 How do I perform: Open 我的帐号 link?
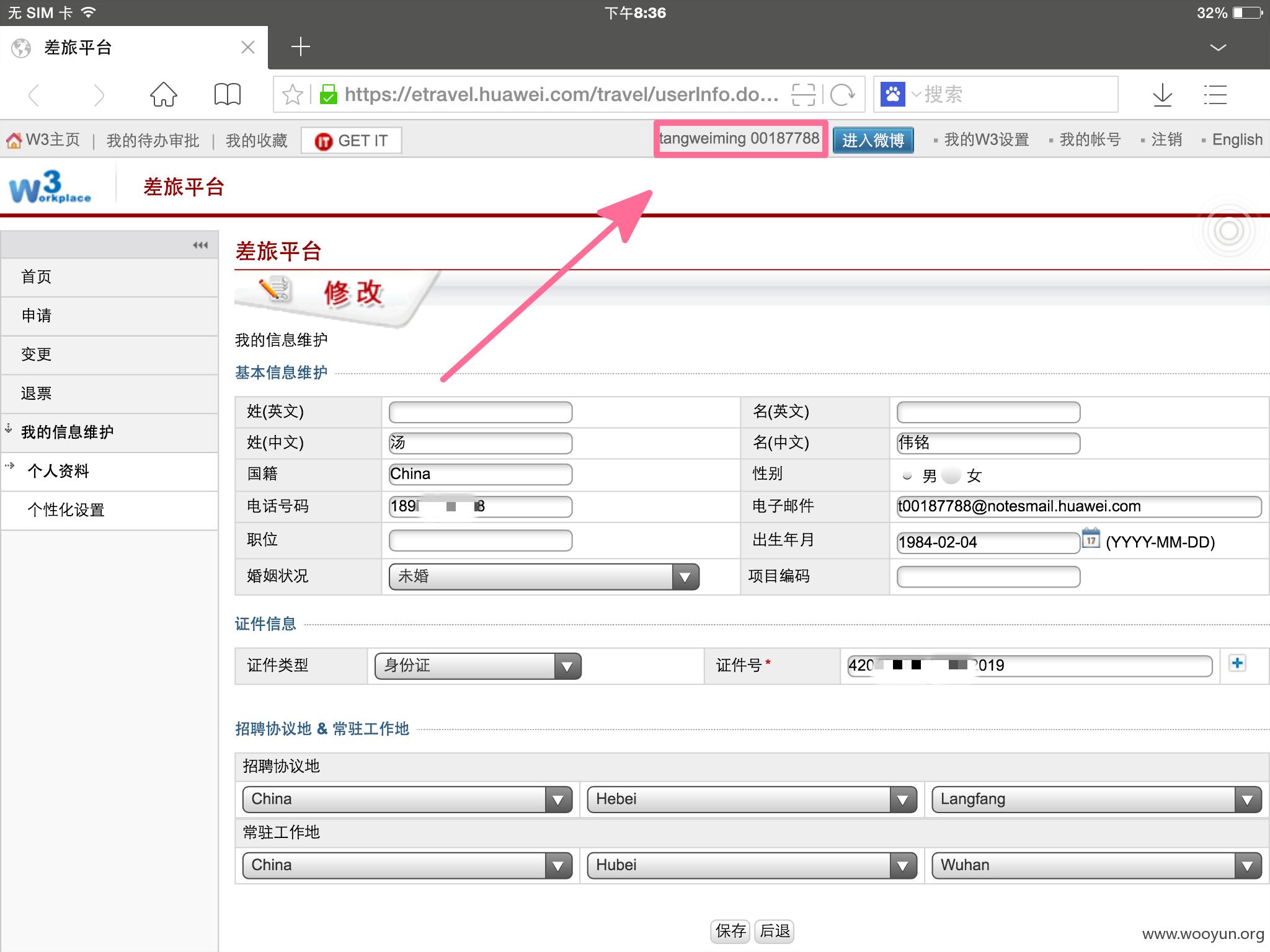pyautogui.click(x=1090, y=140)
